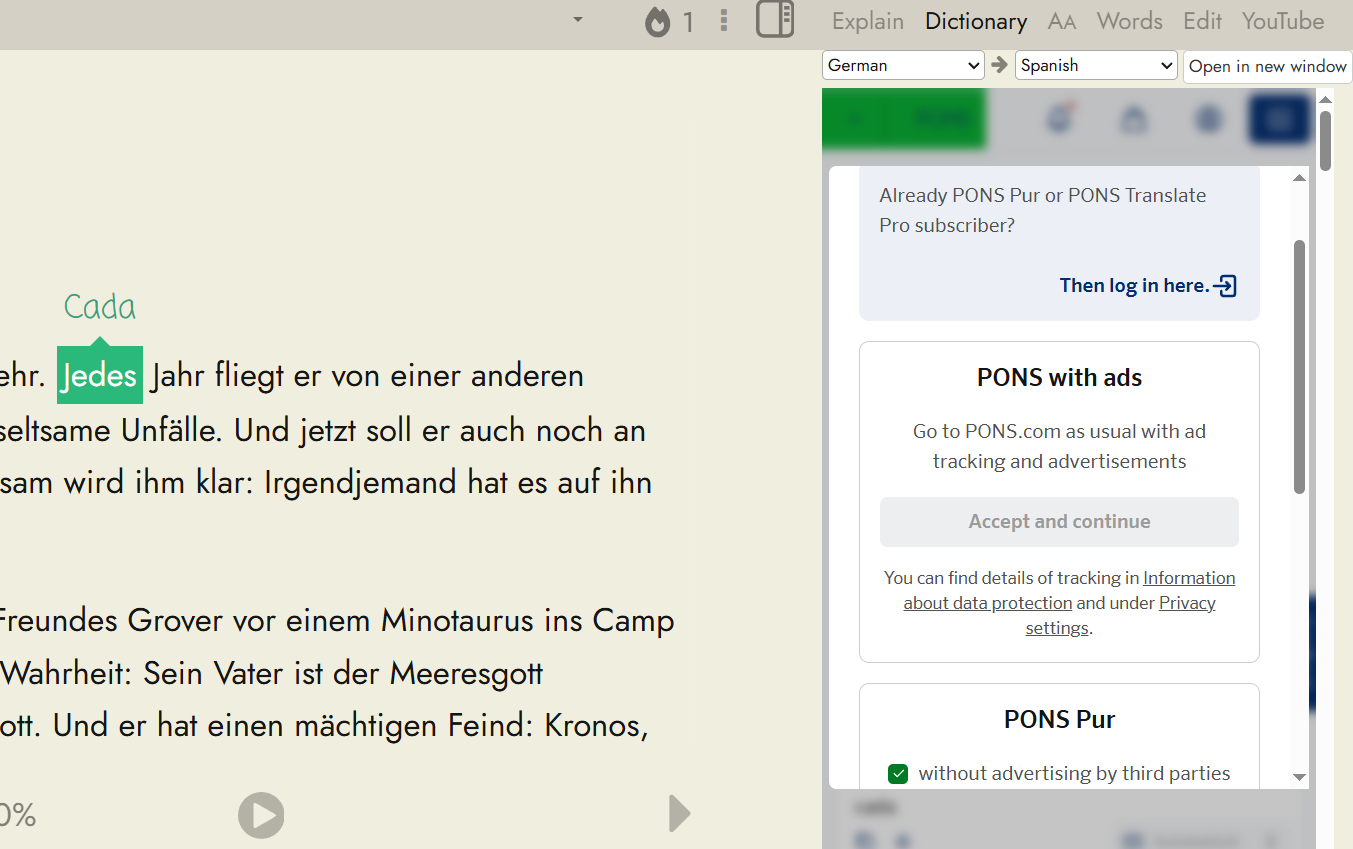
Task: Open the three-dot more options menu
Action: 724,21
